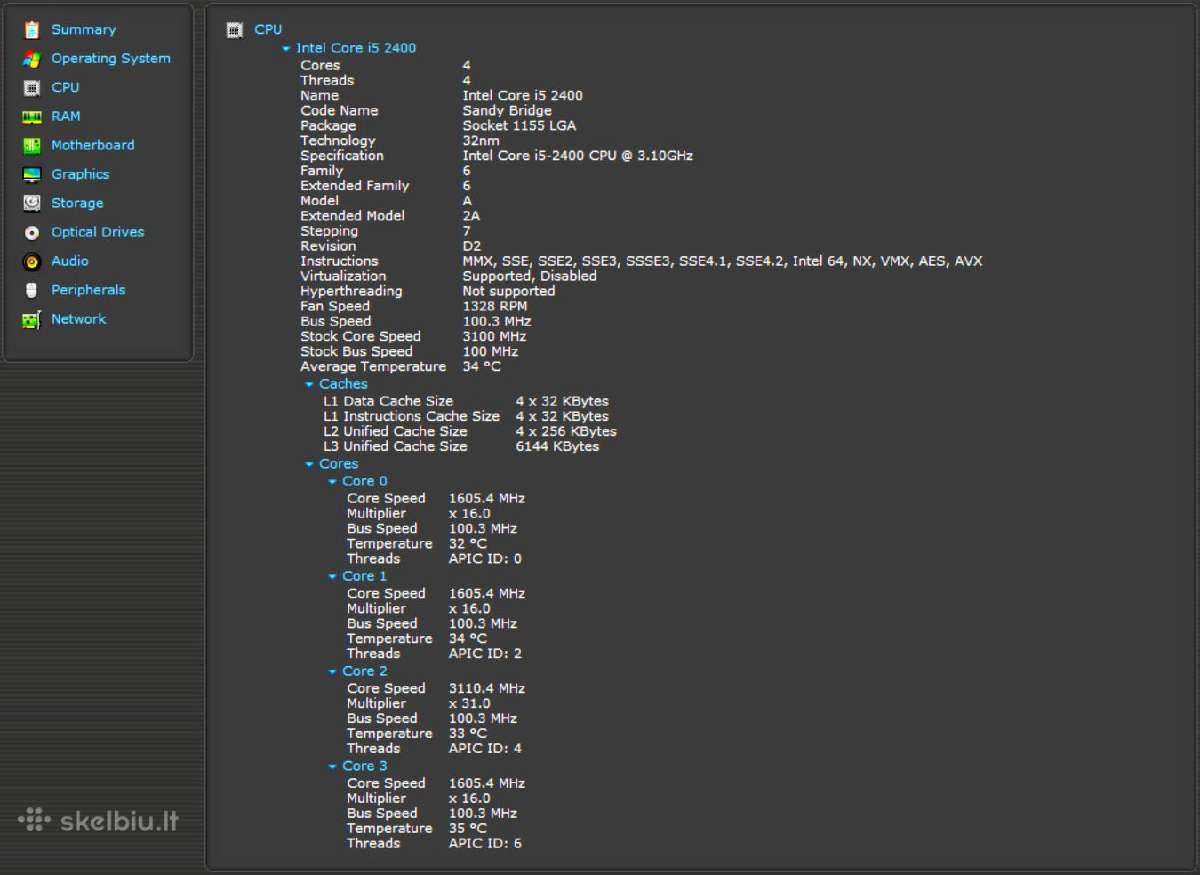Click the Hyperthreading value Not supported
Image resolution: width=1200 pixels, height=875 pixels.
click(x=509, y=291)
